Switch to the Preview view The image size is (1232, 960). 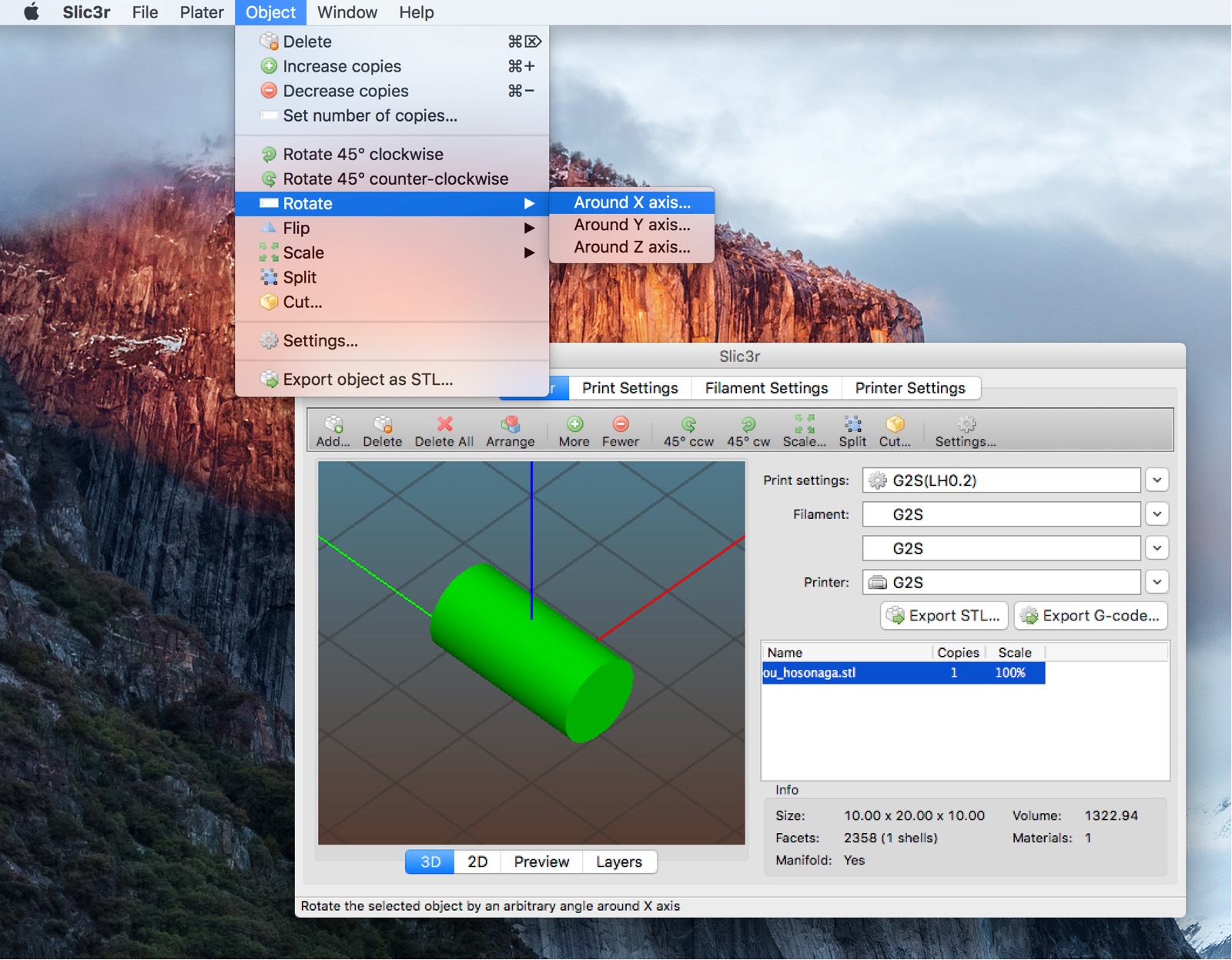(x=541, y=861)
